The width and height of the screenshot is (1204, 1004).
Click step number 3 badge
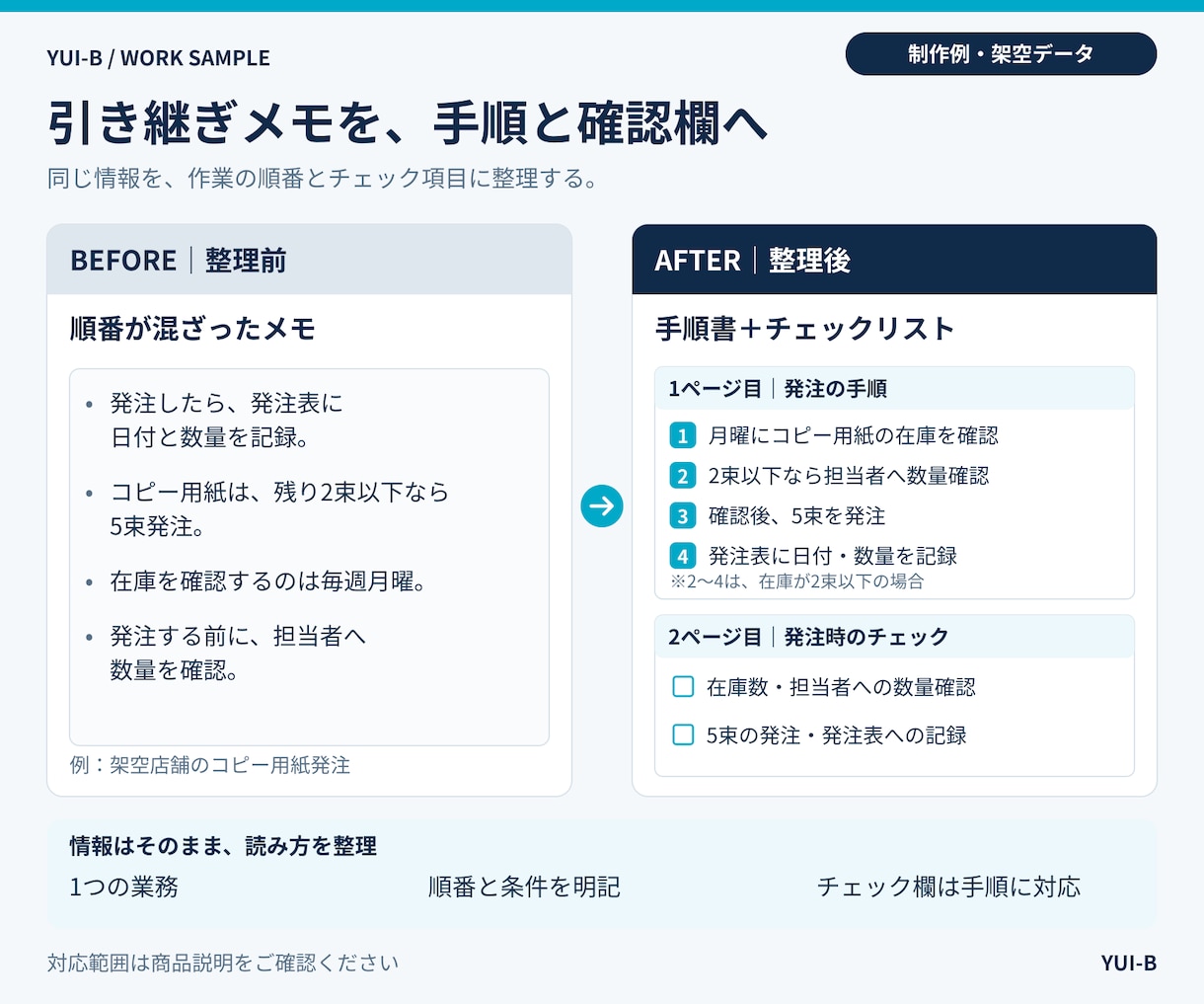click(x=682, y=516)
